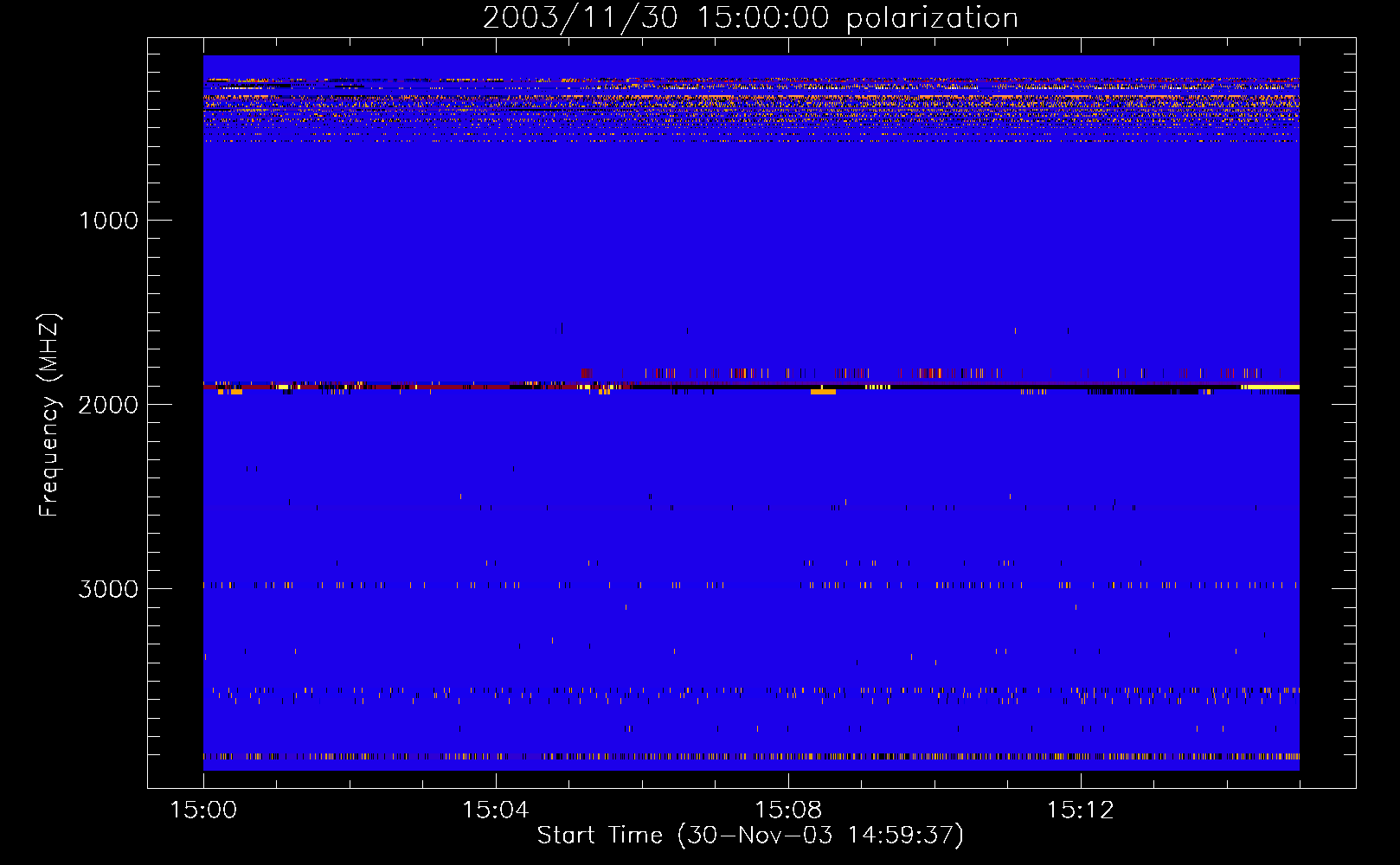Select the "15:08" time tick label
Screen dimensions: 1400x865
point(787,811)
